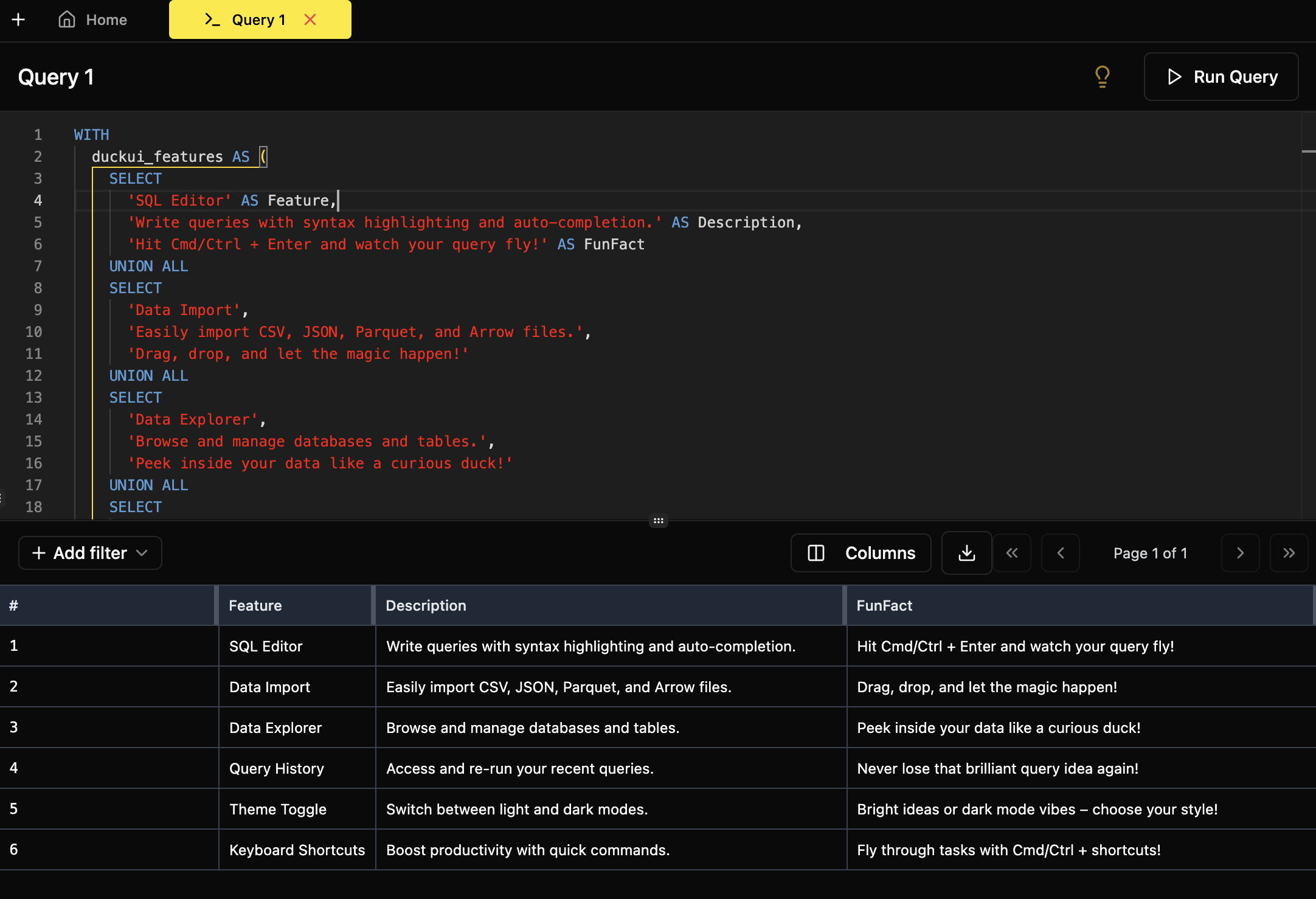
Task: Click 'Access and re-run your recent queries.' cell
Action: (611, 768)
